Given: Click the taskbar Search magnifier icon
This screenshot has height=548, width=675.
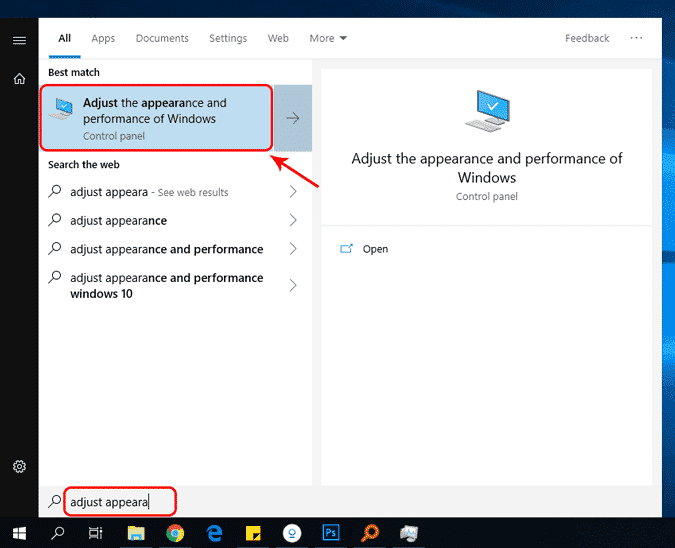Looking at the screenshot, I should pos(58,533).
